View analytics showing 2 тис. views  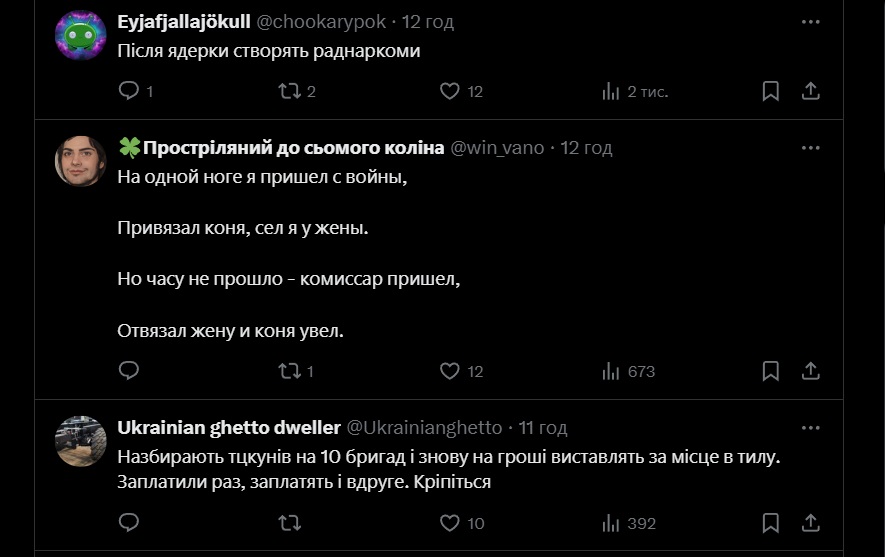pos(611,91)
